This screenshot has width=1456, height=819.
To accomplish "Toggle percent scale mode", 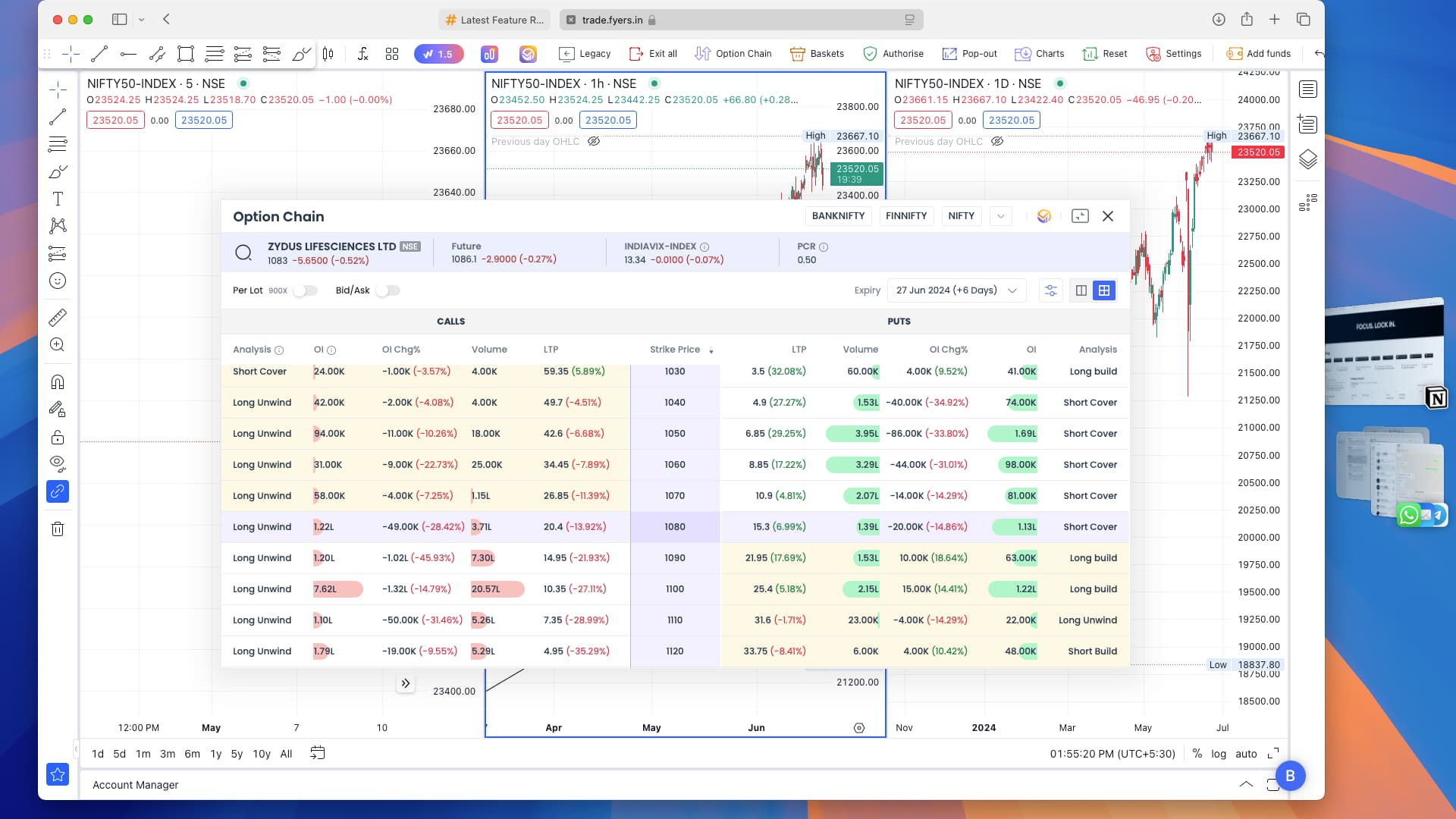I will pyautogui.click(x=1197, y=754).
